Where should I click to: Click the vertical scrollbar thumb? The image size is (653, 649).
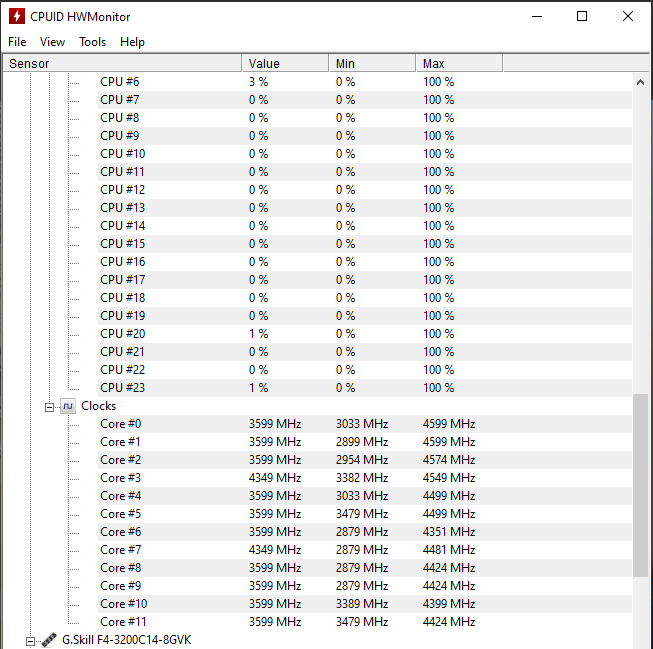[x=641, y=485]
